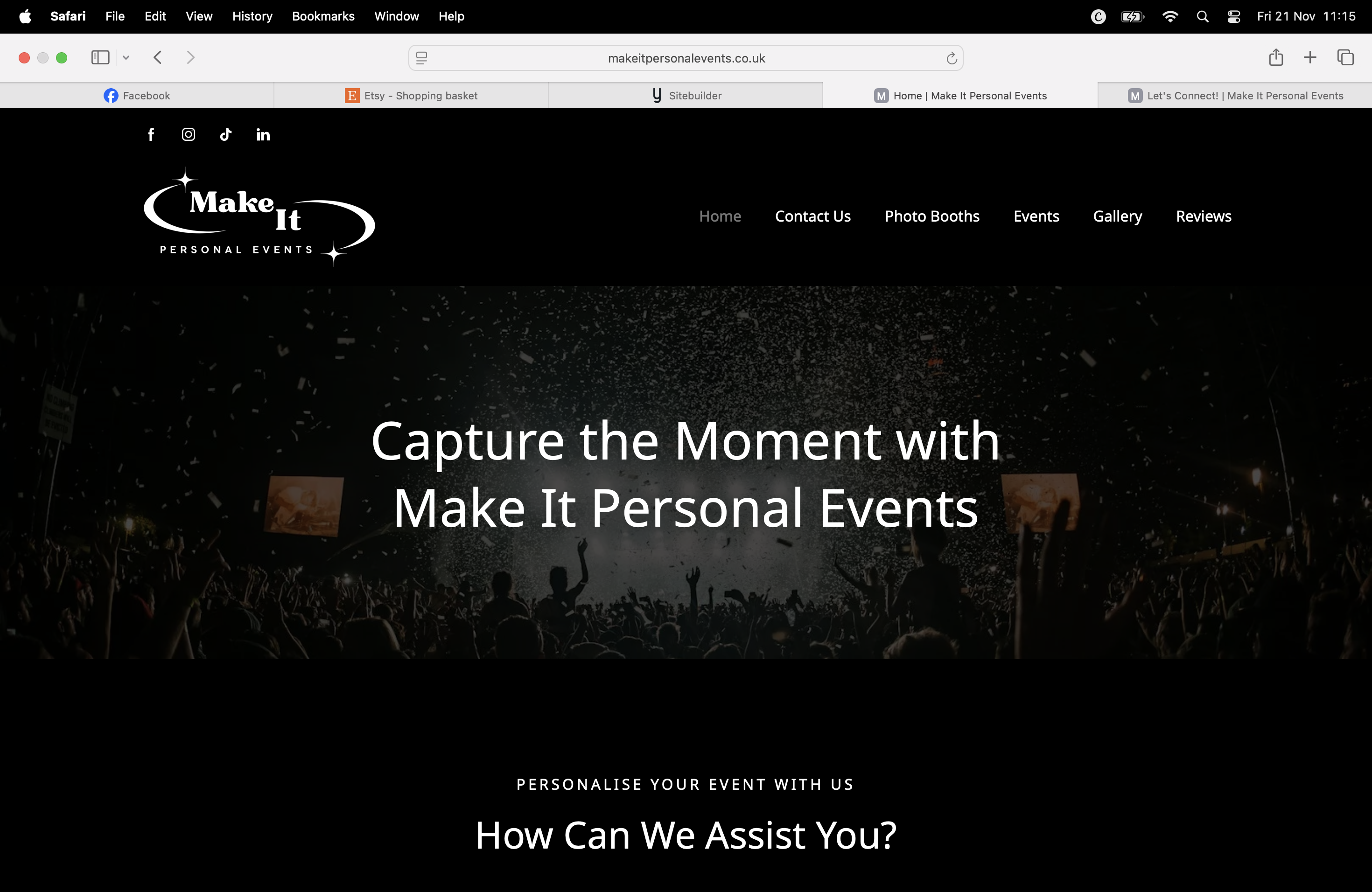Open the page settings reader icon in address bar
The width and height of the screenshot is (1372, 892).
point(421,58)
